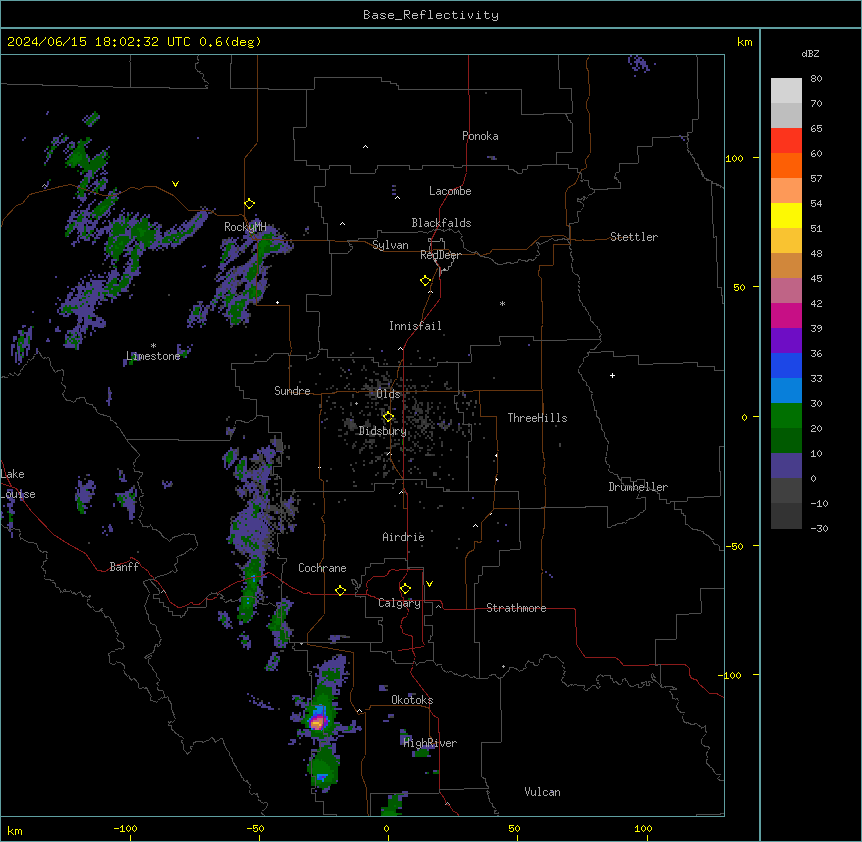
Task: Click the white asterisk marker east of Innisfail
Action: 502,303
